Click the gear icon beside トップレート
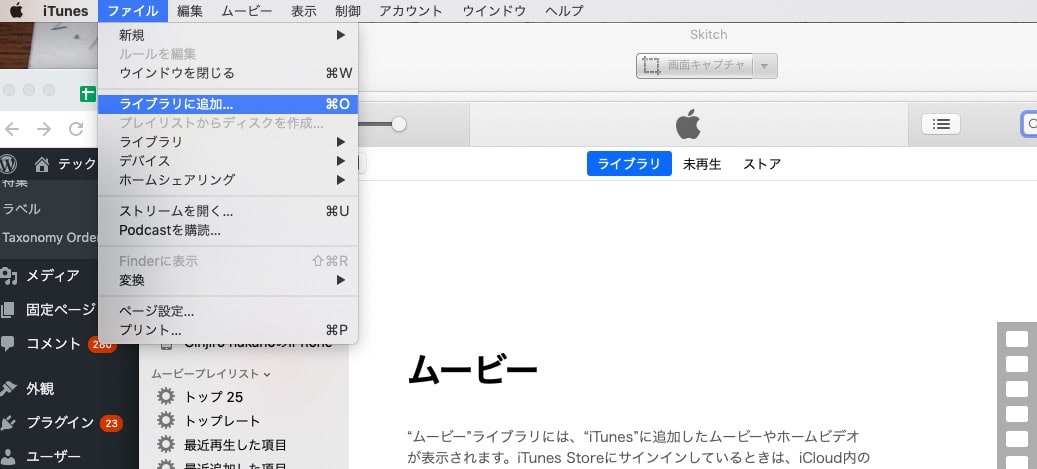 click(165, 420)
